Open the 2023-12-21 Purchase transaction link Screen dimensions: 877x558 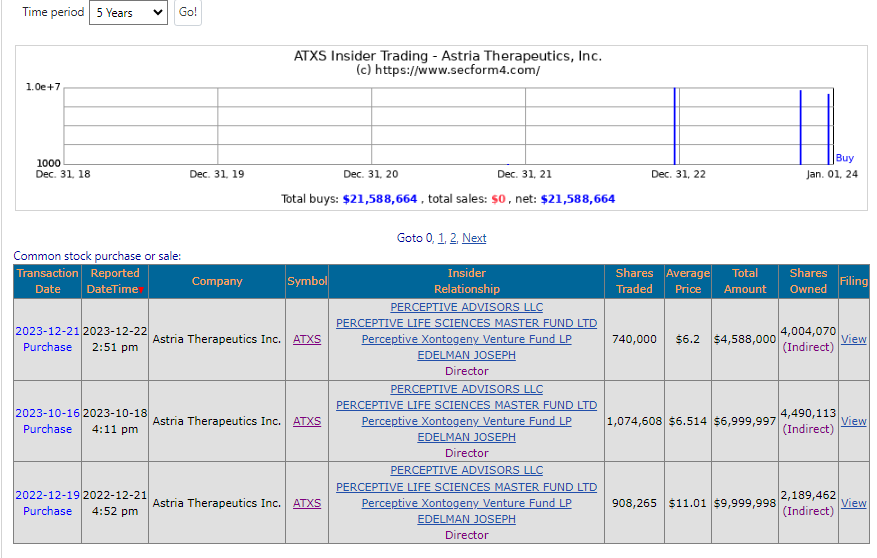48,339
